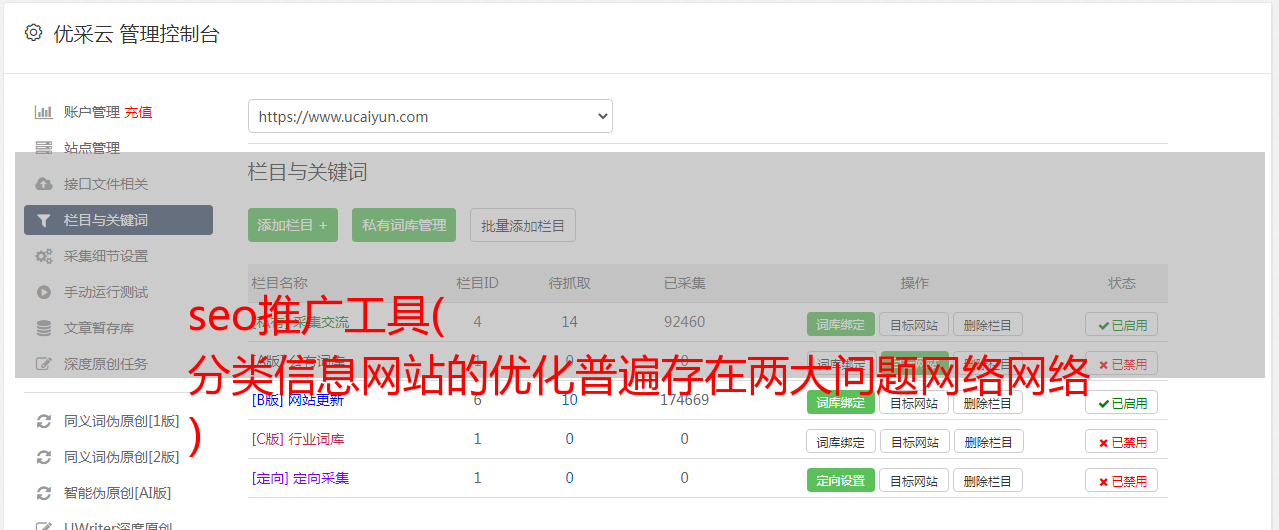Click 目标网站 for [定向] 定向采集
Screen dimensions: 1279x530
914,480
